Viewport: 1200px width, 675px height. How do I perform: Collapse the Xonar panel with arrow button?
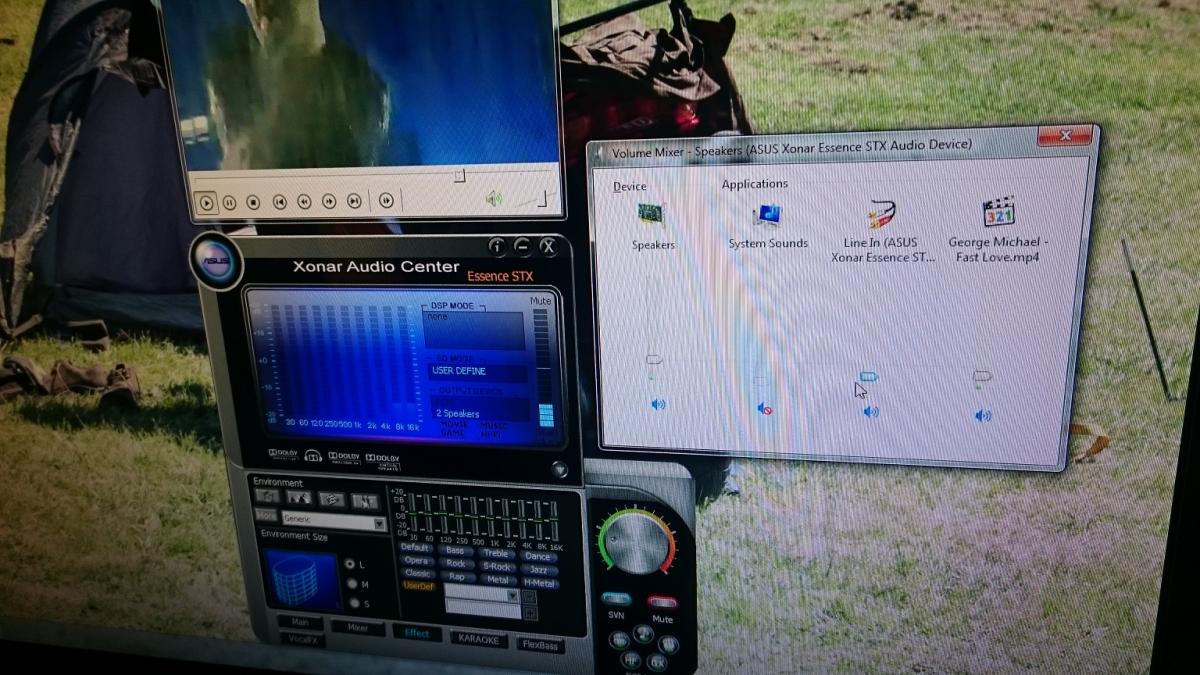pos(560,468)
